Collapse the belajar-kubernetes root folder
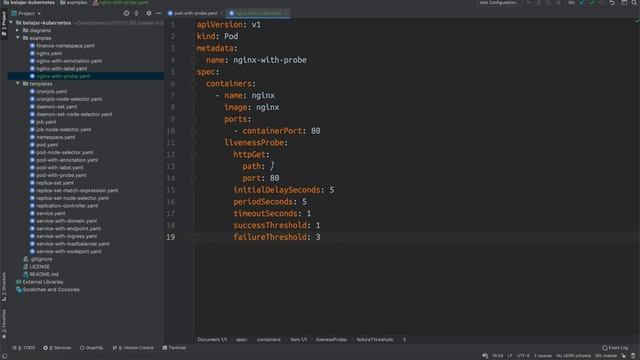This screenshot has width=640, height=360. tap(11, 23)
